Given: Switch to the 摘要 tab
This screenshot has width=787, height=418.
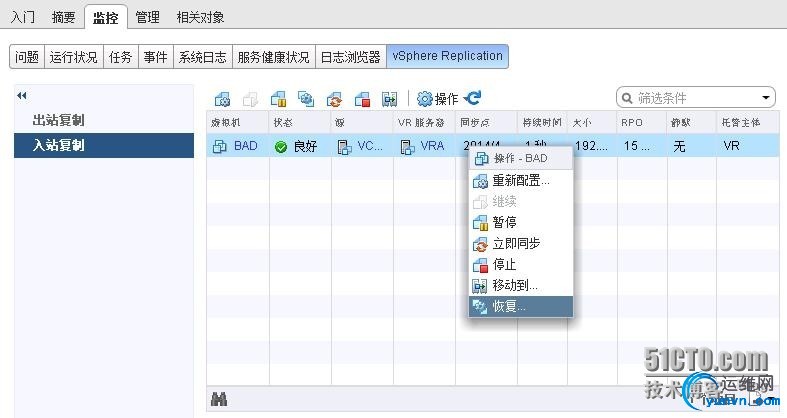Looking at the screenshot, I should pyautogui.click(x=64, y=18).
